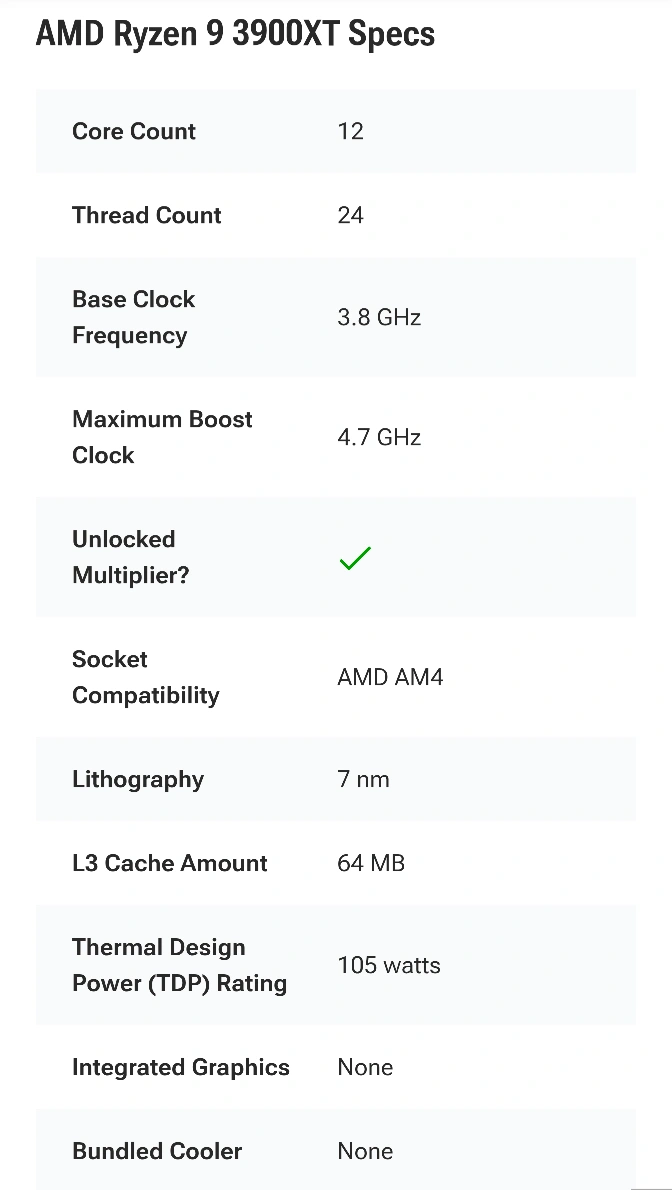Click the Socket Compatibility label
The height and width of the screenshot is (1190, 672).
(146, 677)
